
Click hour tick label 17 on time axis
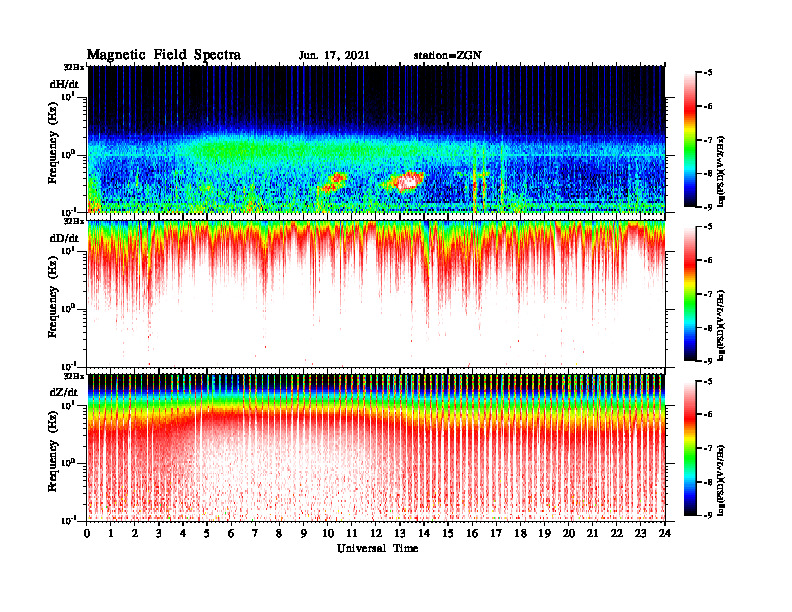(x=496, y=534)
